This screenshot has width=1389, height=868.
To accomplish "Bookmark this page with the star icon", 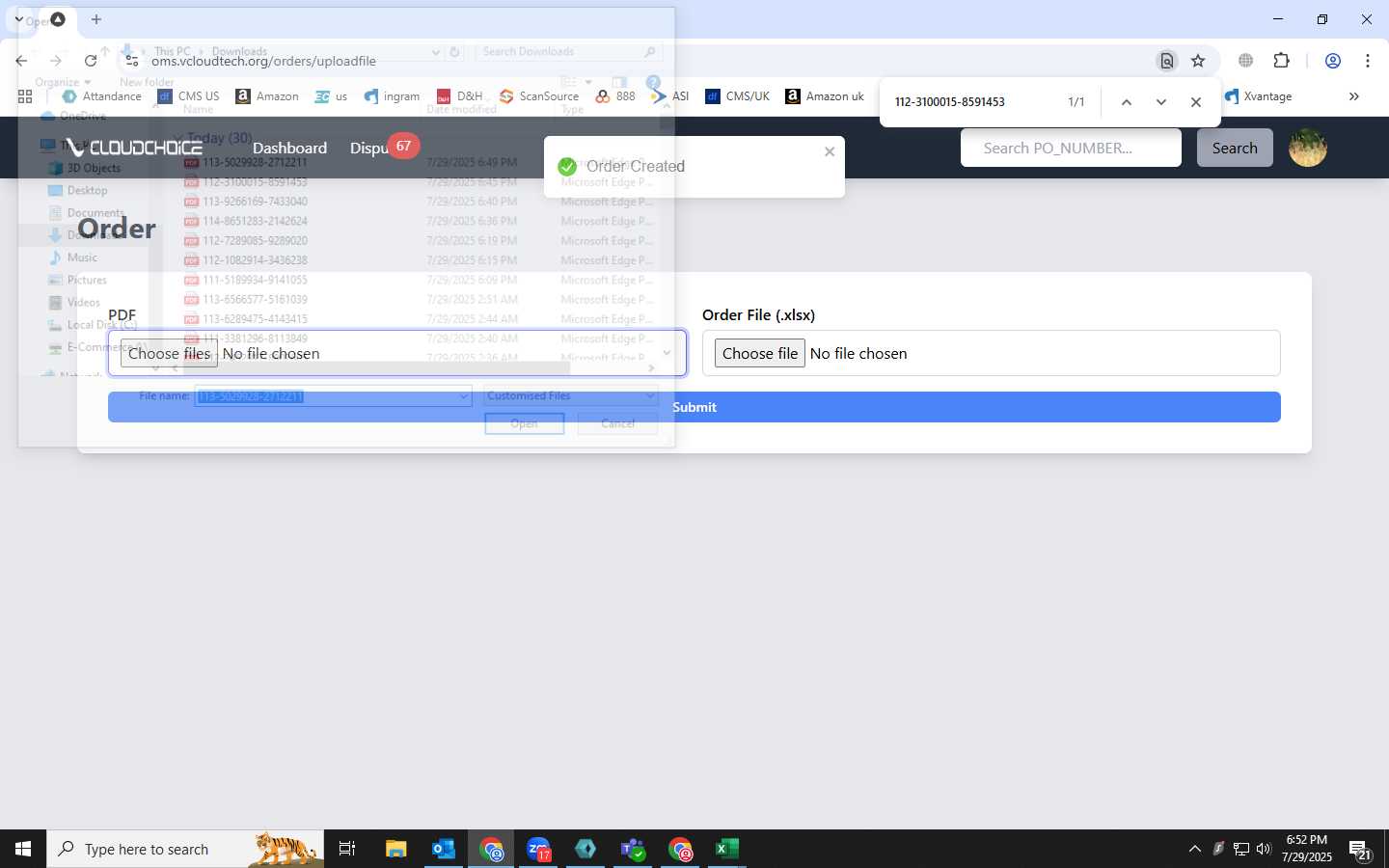I will tap(1198, 61).
